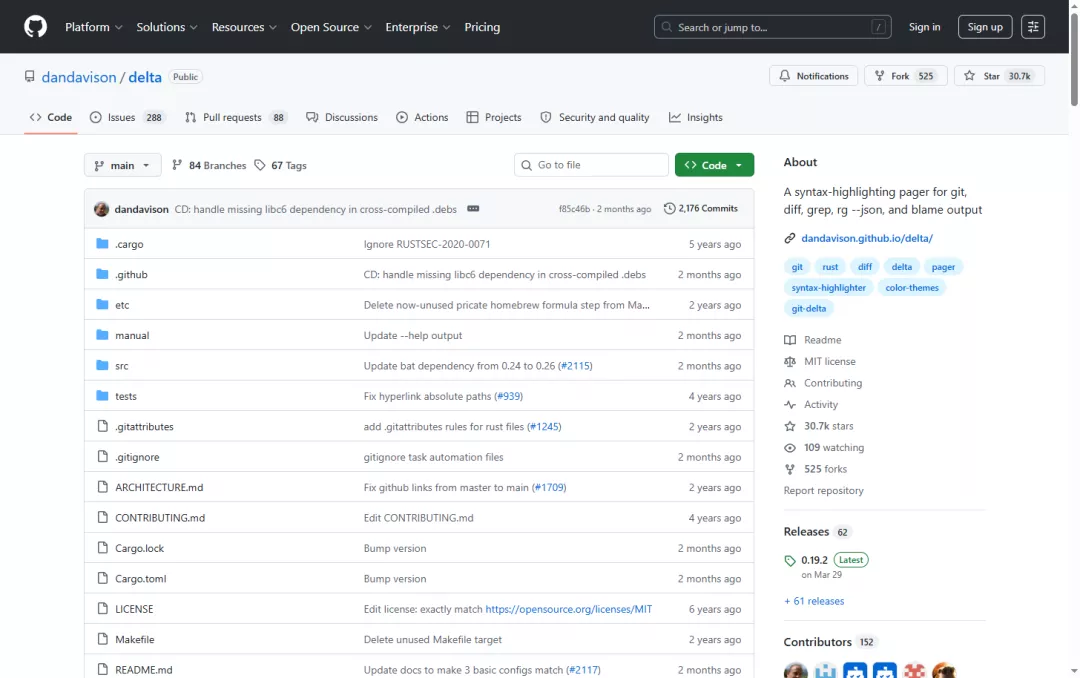
Task: Visit dandavison.github.io/delta website link
Action: pyautogui.click(x=866, y=238)
